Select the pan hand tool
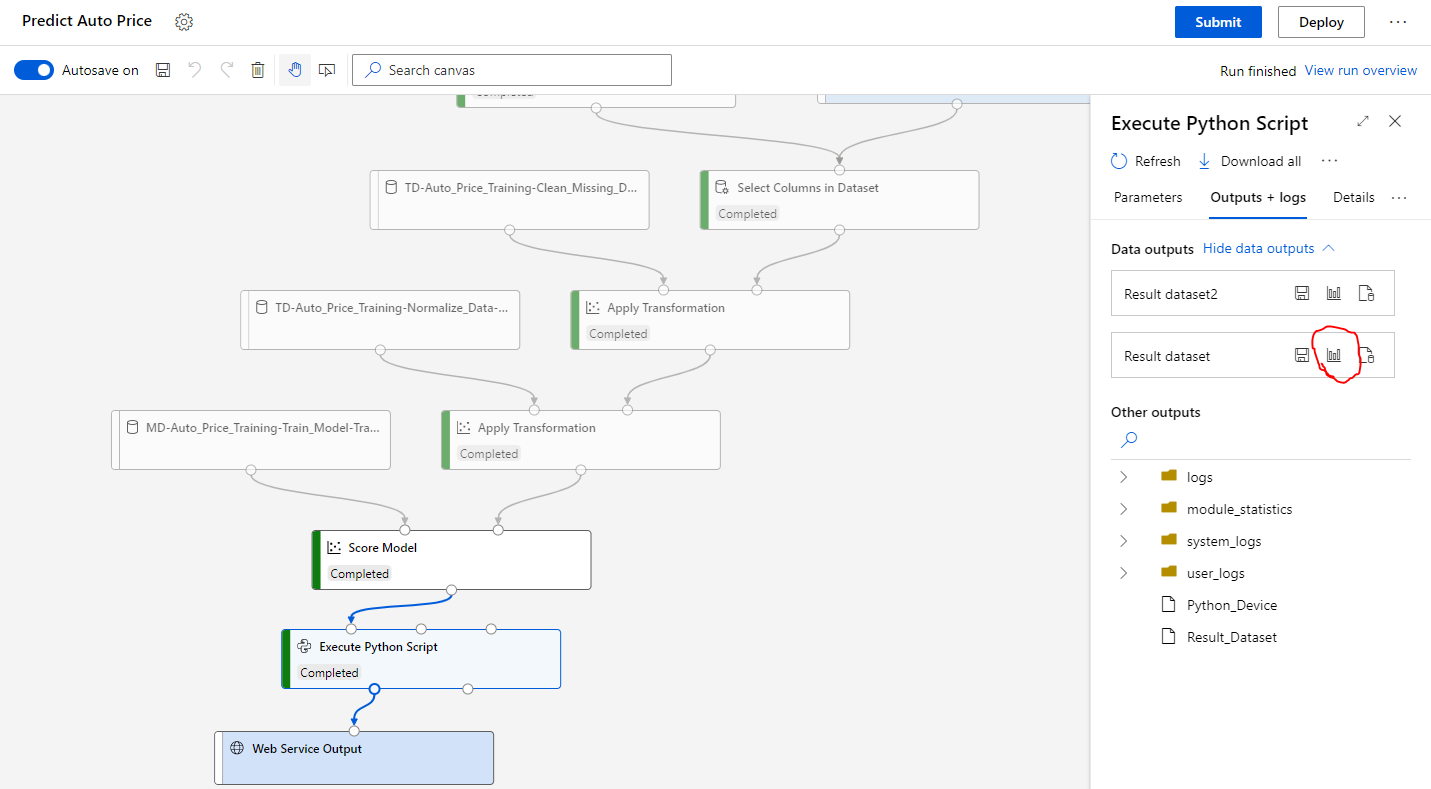The width and height of the screenshot is (1431, 789). pyautogui.click(x=294, y=70)
